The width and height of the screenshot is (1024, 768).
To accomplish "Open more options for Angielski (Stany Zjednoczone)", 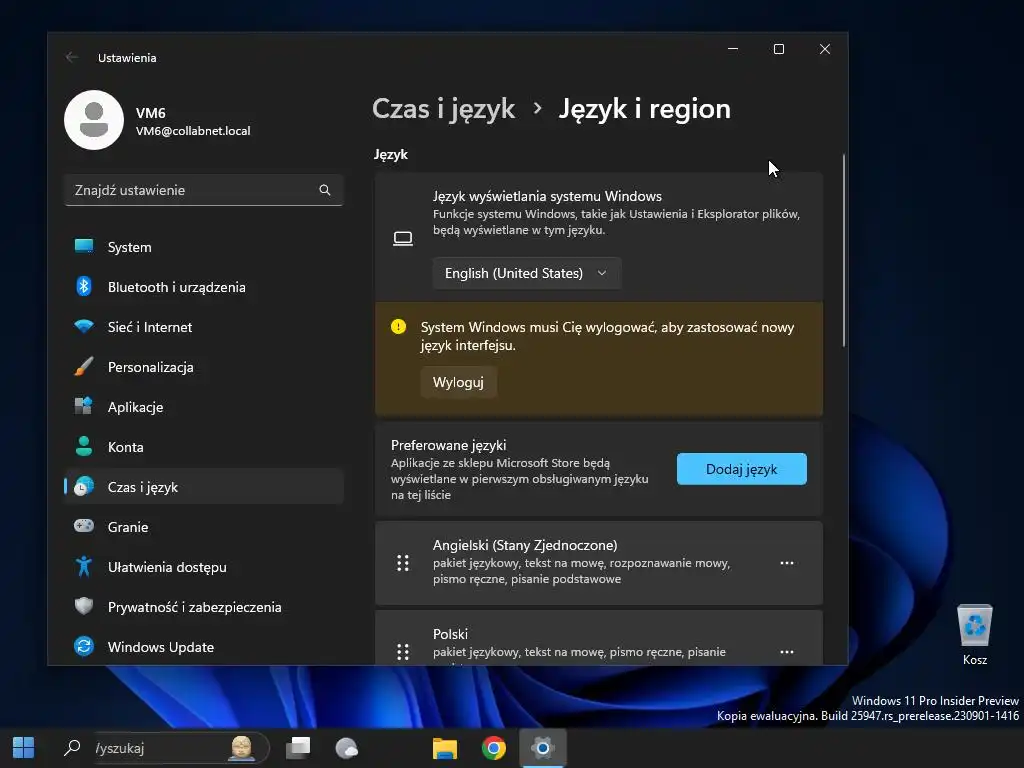I will tap(787, 563).
